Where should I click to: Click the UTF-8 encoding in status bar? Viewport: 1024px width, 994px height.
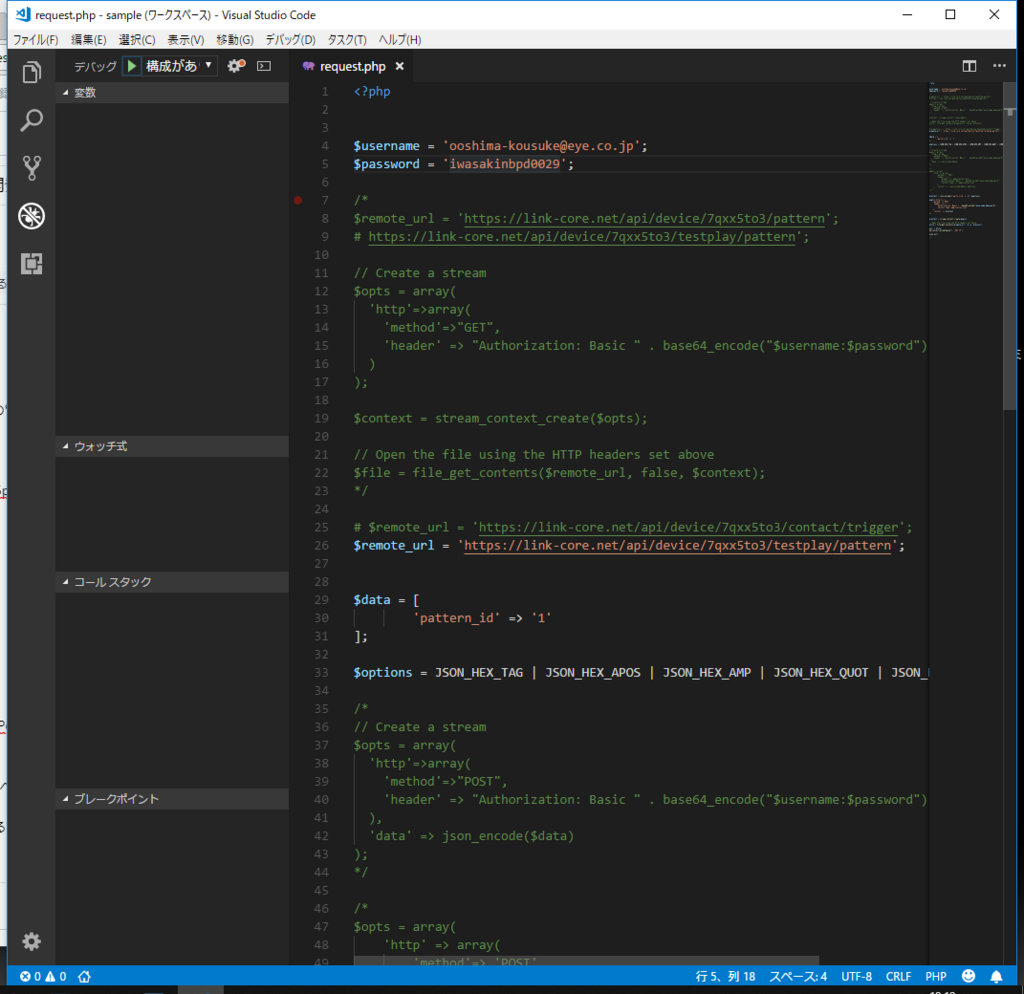click(856, 976)
